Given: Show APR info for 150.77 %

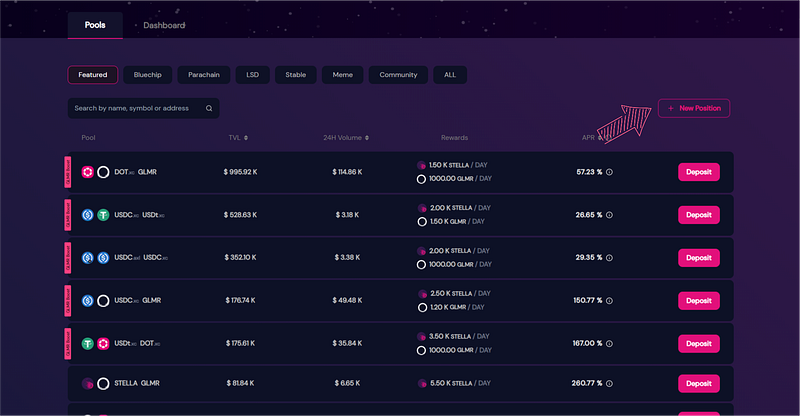Looking at the screenshot, I should click(609, 301).
